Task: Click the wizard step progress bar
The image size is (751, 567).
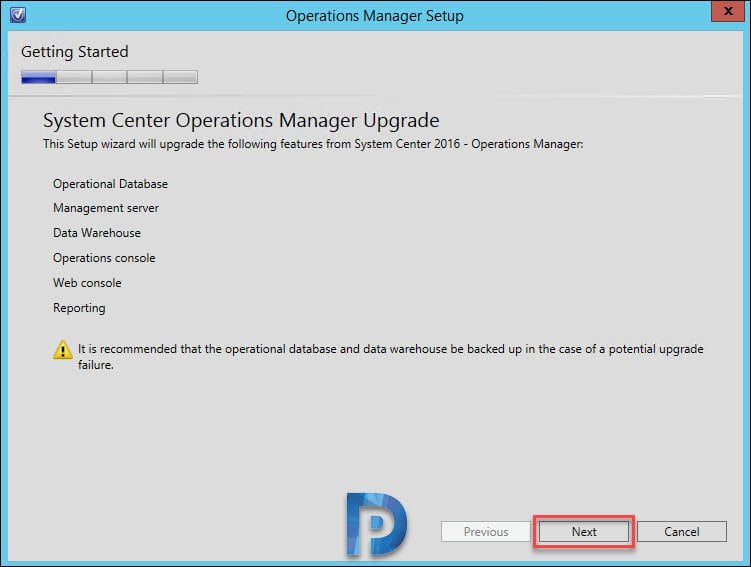Action: (x=109, y=77)
